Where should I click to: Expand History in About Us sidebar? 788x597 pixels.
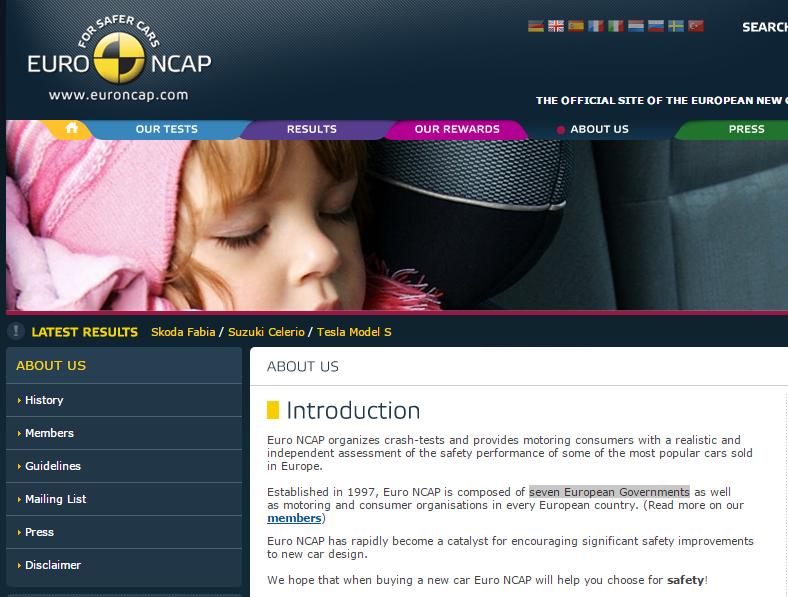coord(44,400)
